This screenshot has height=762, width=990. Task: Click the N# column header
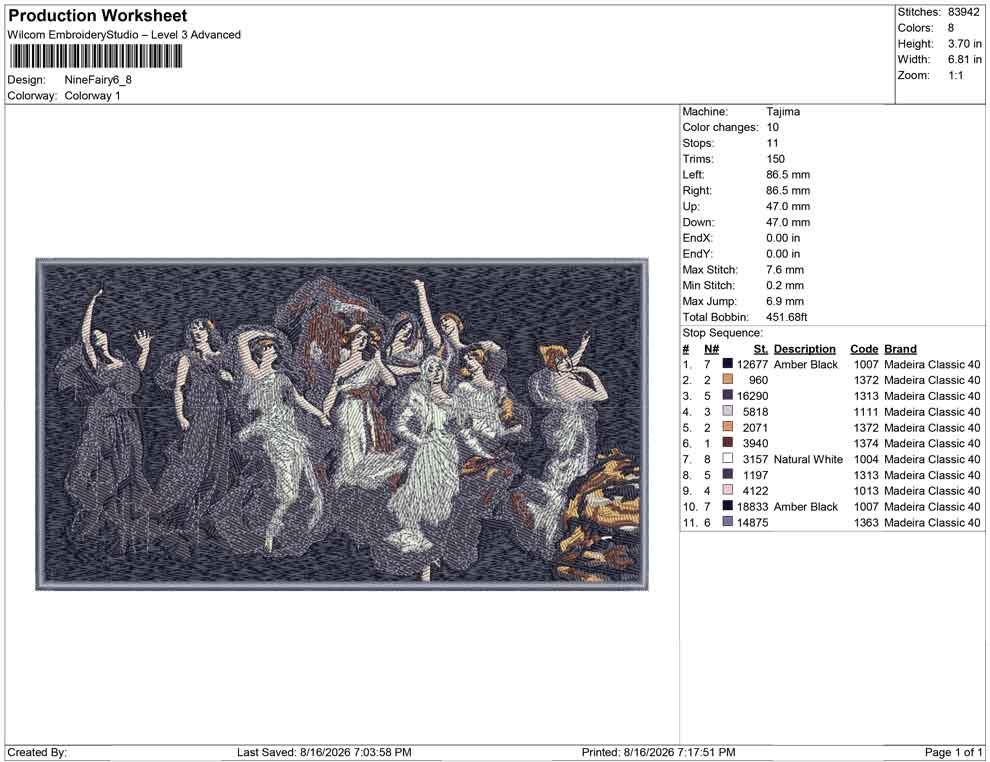point(712,348)
